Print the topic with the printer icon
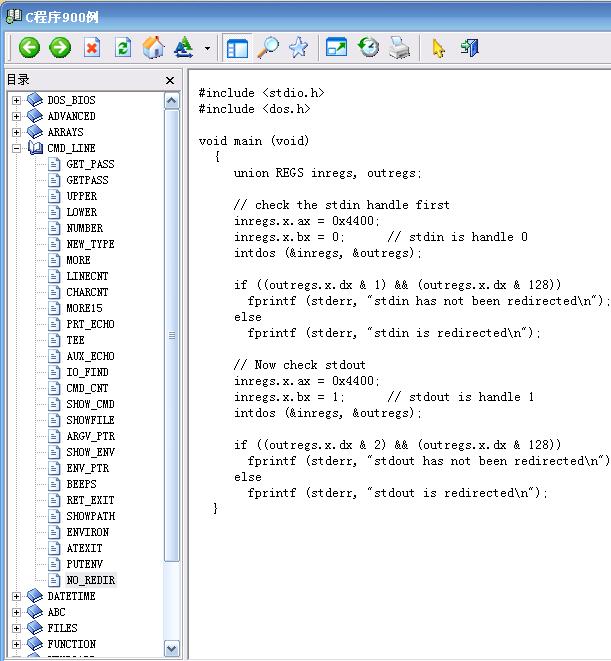 tap(399, 48)
